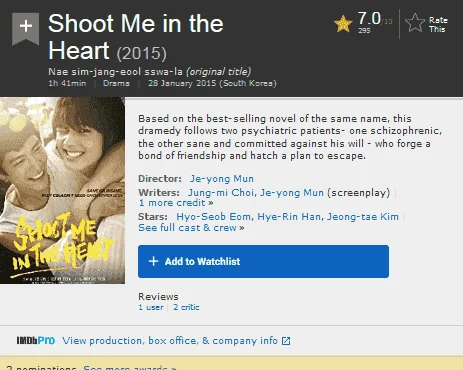Screen dimensions: 463x370
Task: Click the empty Rate This star
Action: point(415,23)
